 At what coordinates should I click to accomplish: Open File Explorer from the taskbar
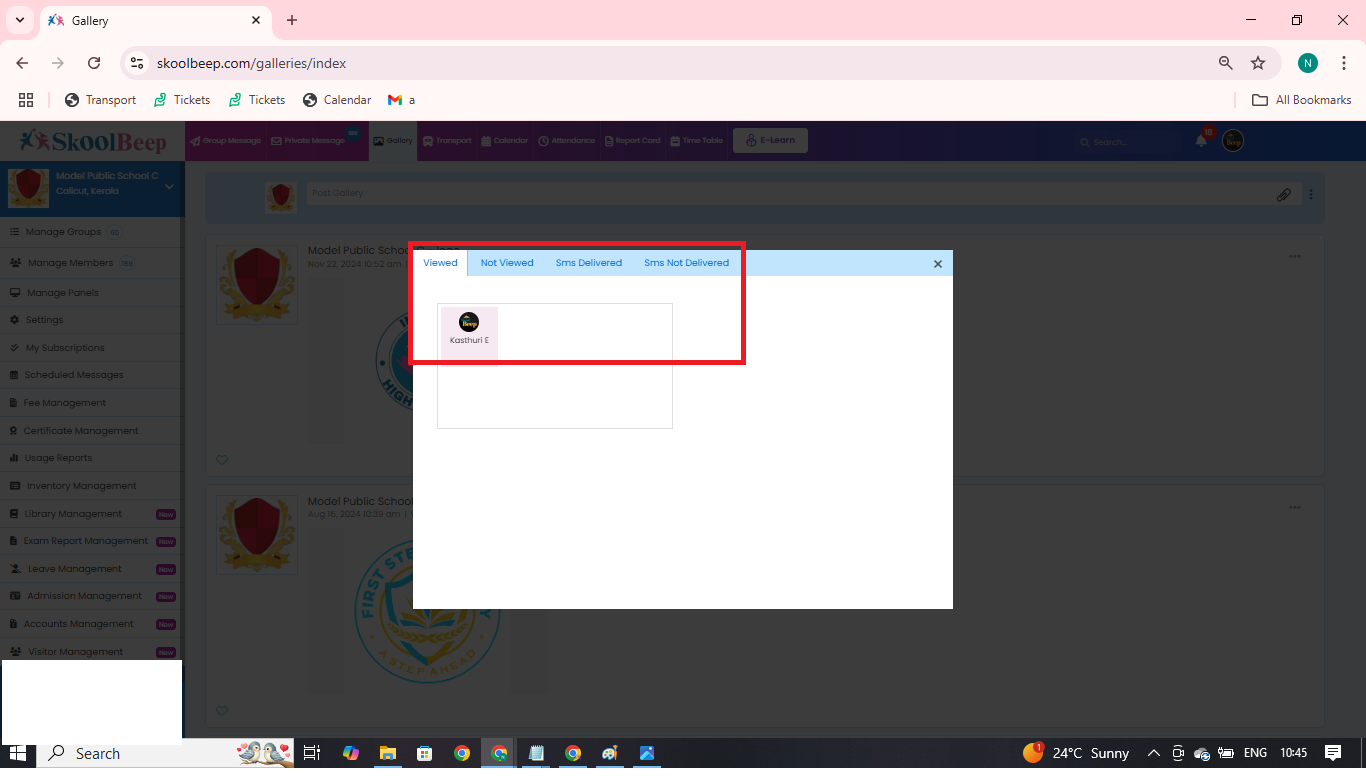tap(387, 753)
